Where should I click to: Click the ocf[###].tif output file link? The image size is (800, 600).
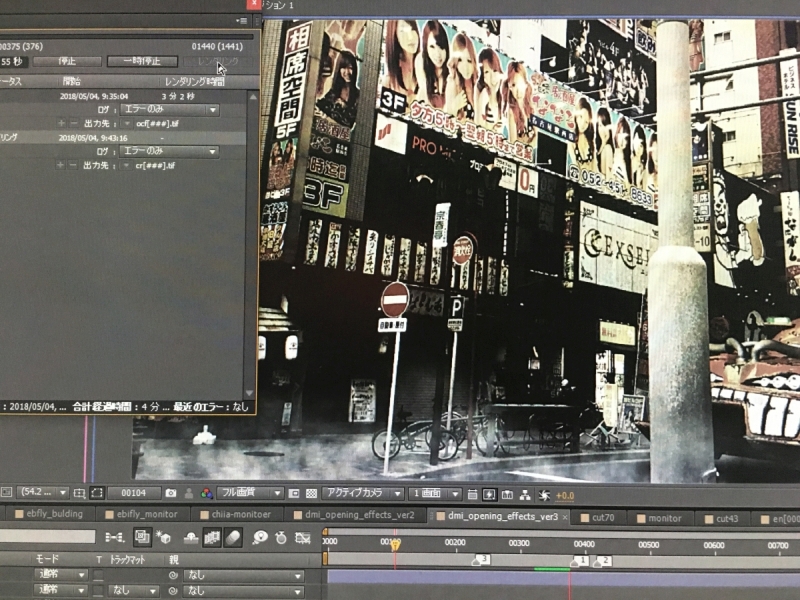tap(157, 123)
